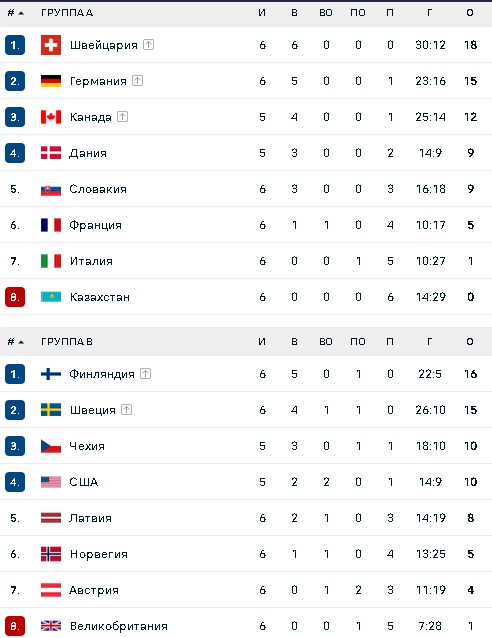Click the Finland flag icon
Screen dimensions: 492x638
click(51, 374)
